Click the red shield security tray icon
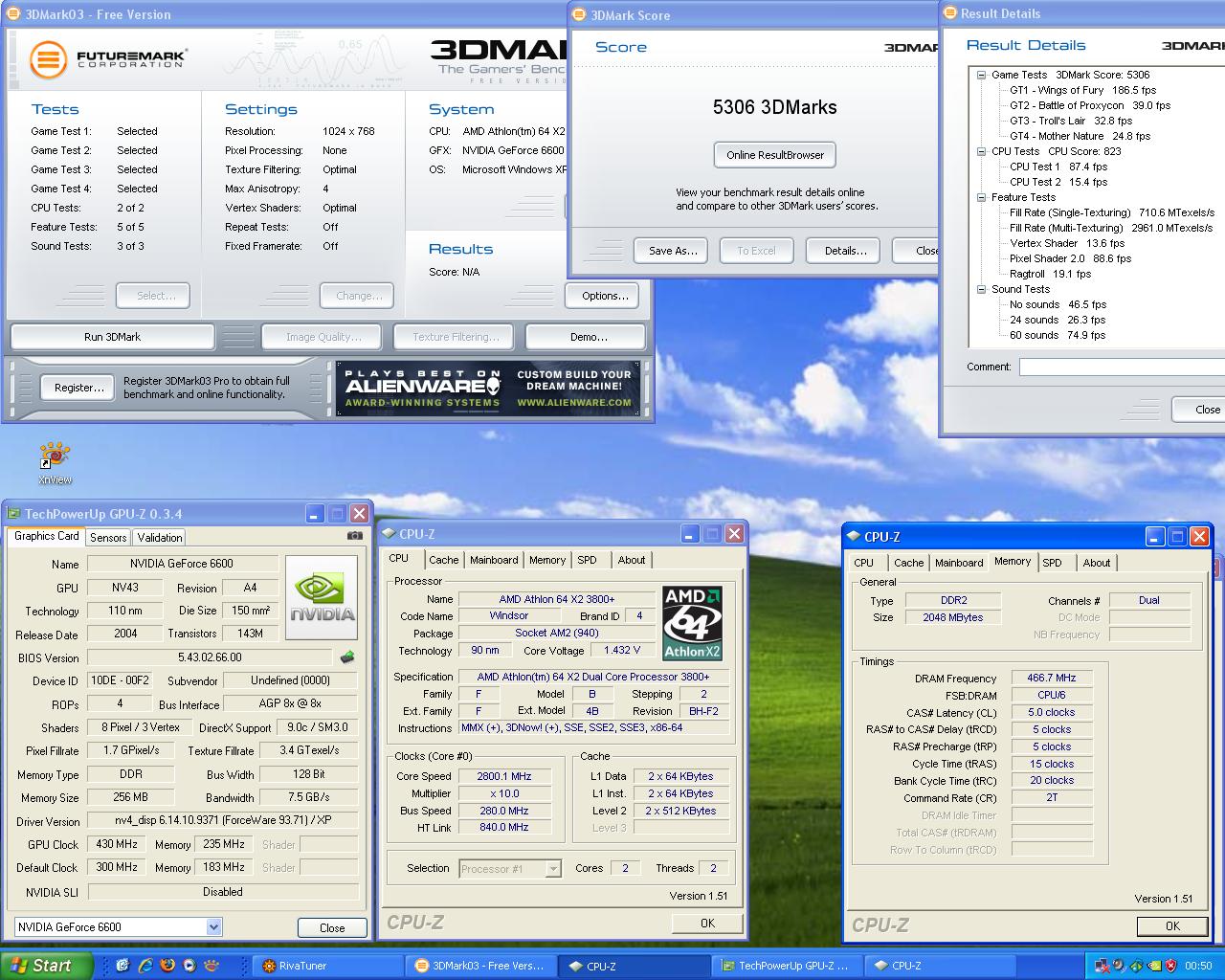Viewport: 1225px width, 980px height. [1169, 966]
